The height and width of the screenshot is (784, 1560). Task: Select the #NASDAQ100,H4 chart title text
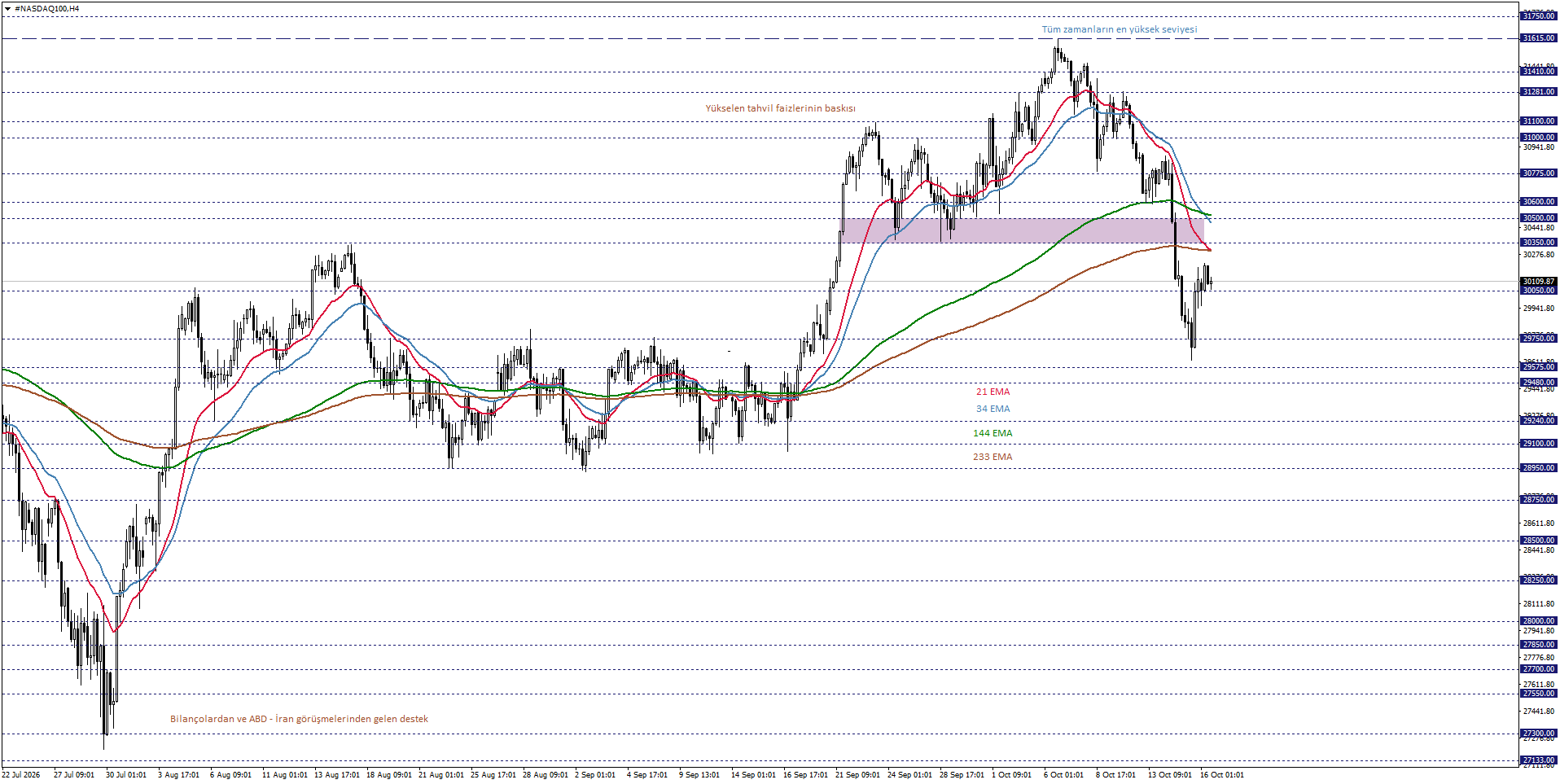coord(47,8)
